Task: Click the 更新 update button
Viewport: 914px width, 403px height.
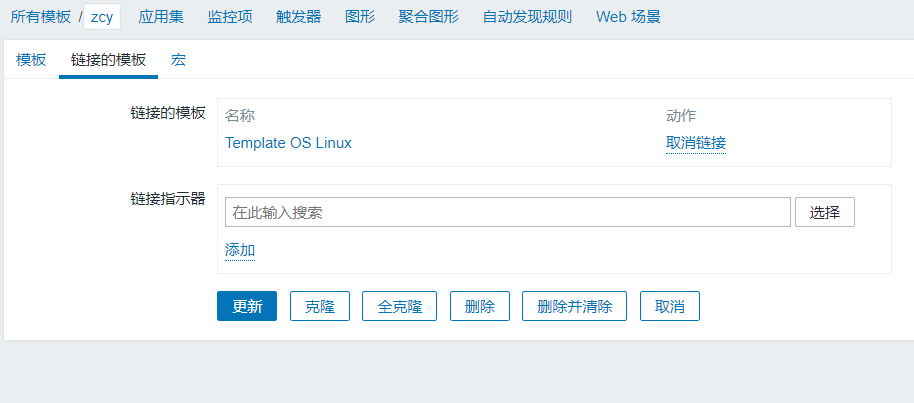Action: (247, 306)
